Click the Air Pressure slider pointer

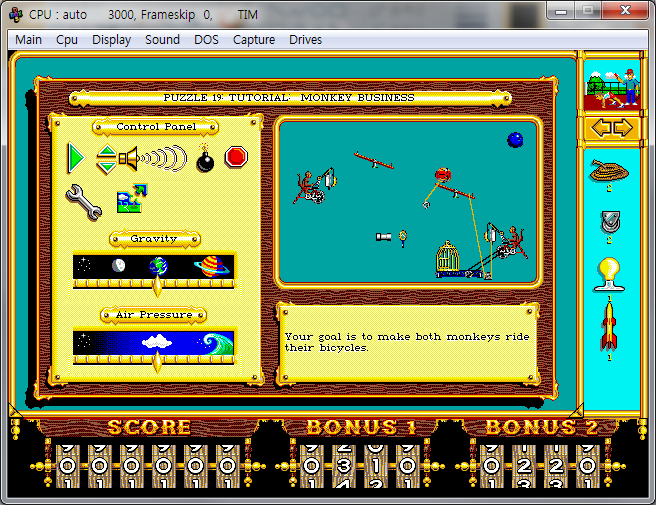pos(157,362)
